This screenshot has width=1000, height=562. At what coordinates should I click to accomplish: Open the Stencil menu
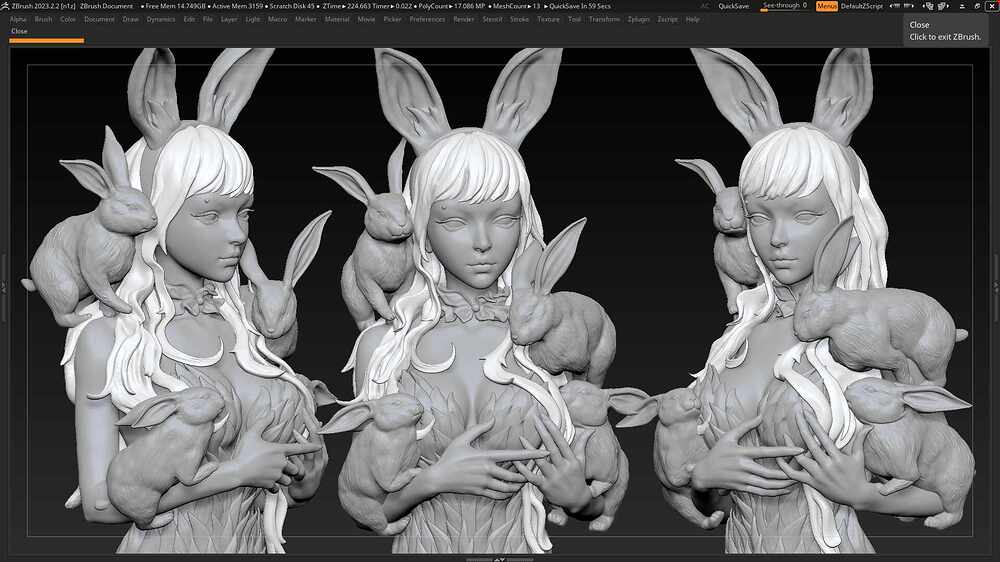[x=492, y=19]
